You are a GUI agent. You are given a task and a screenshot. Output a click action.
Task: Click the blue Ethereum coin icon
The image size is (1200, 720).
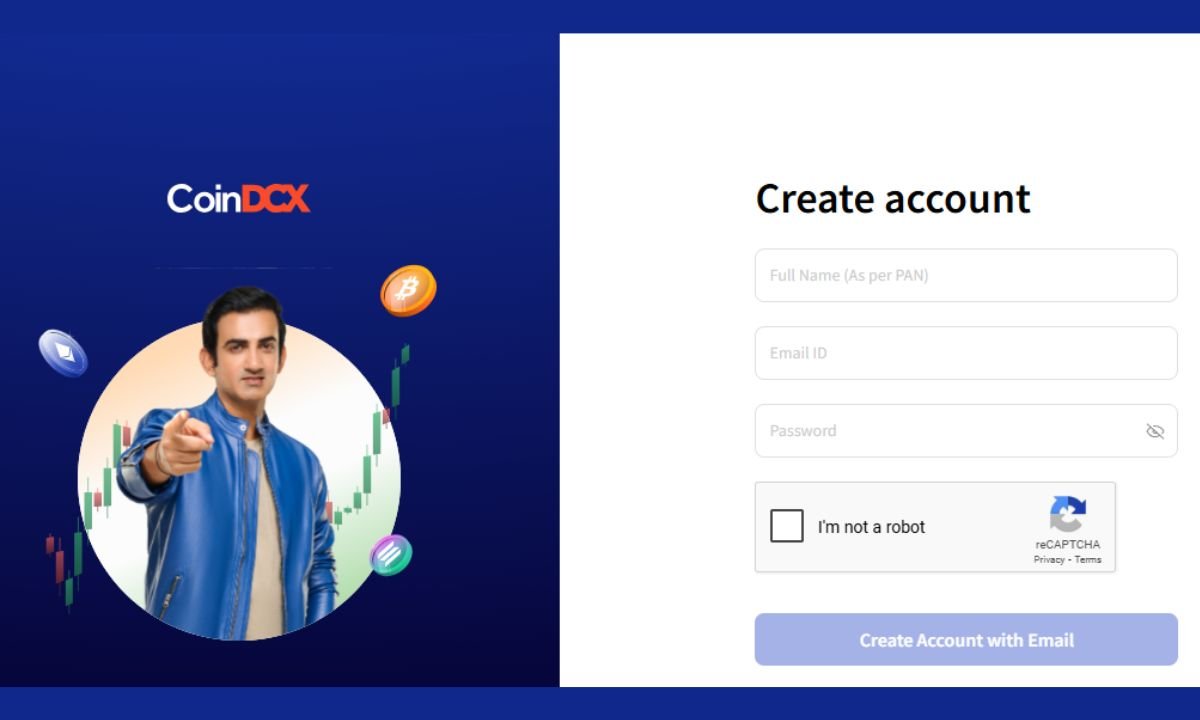click(63, 353)
